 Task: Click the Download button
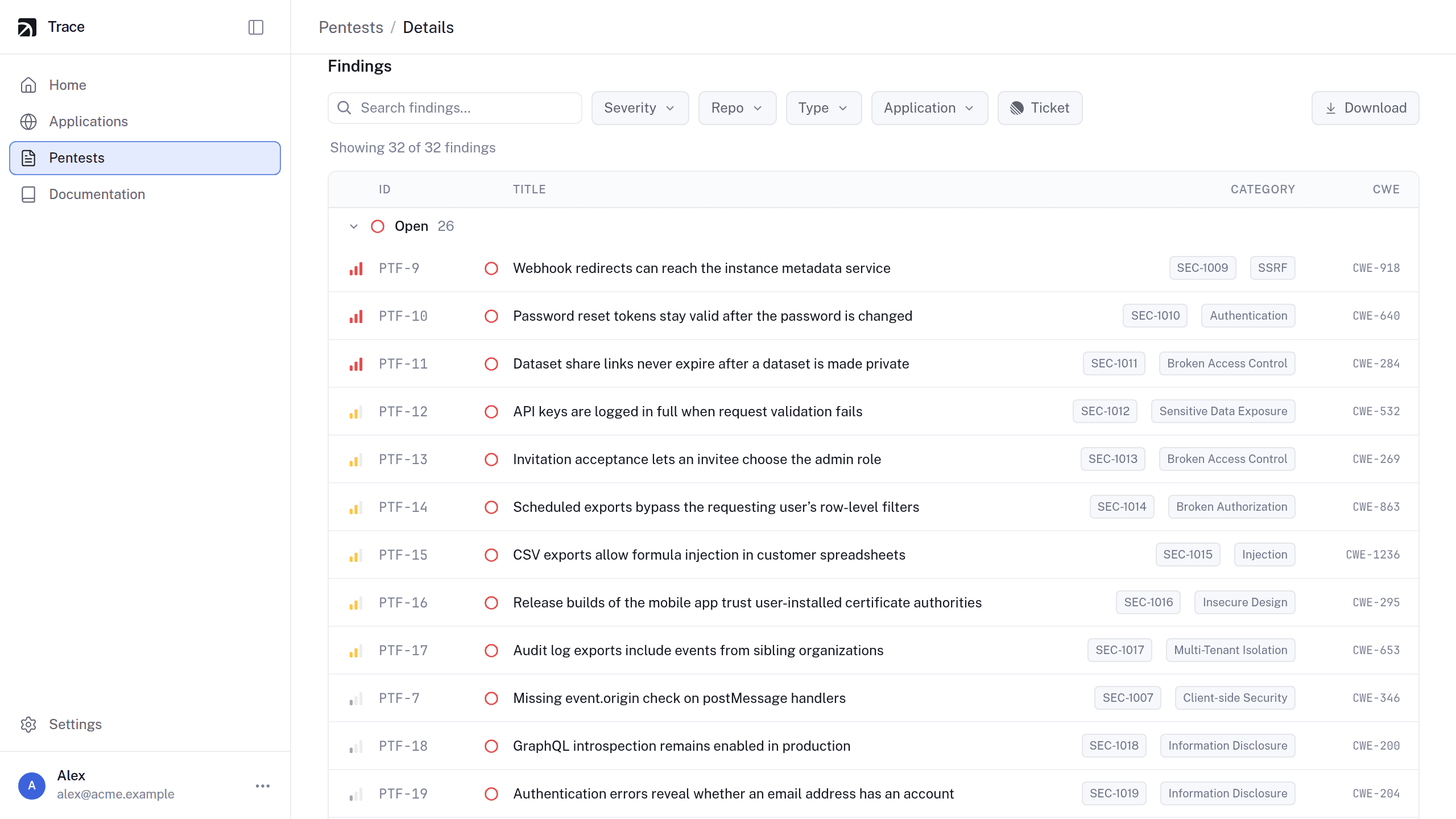coord(1365,108)
